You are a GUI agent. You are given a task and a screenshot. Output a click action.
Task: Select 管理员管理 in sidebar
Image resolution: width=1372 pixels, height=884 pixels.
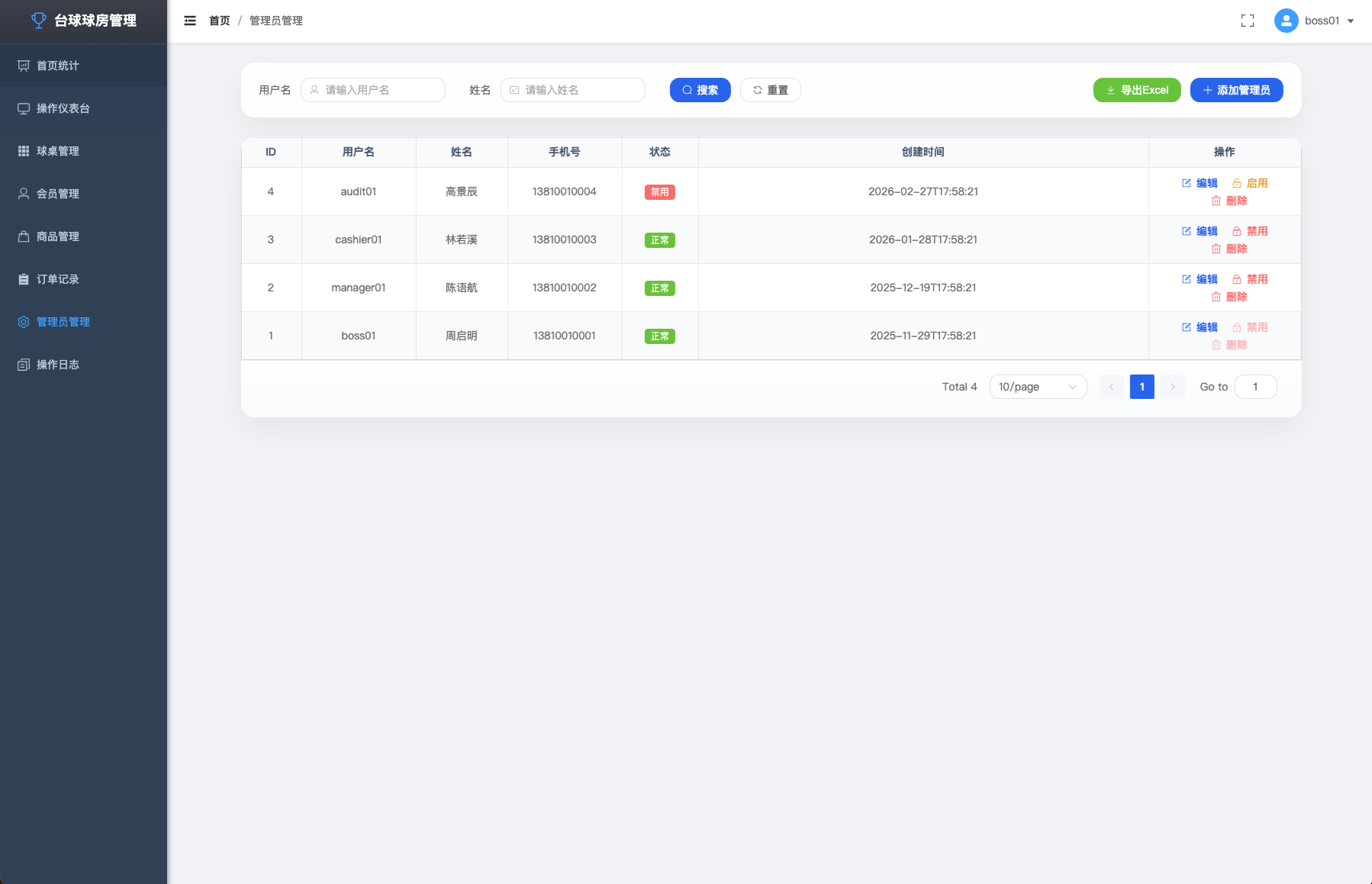[x=83, y=322]
